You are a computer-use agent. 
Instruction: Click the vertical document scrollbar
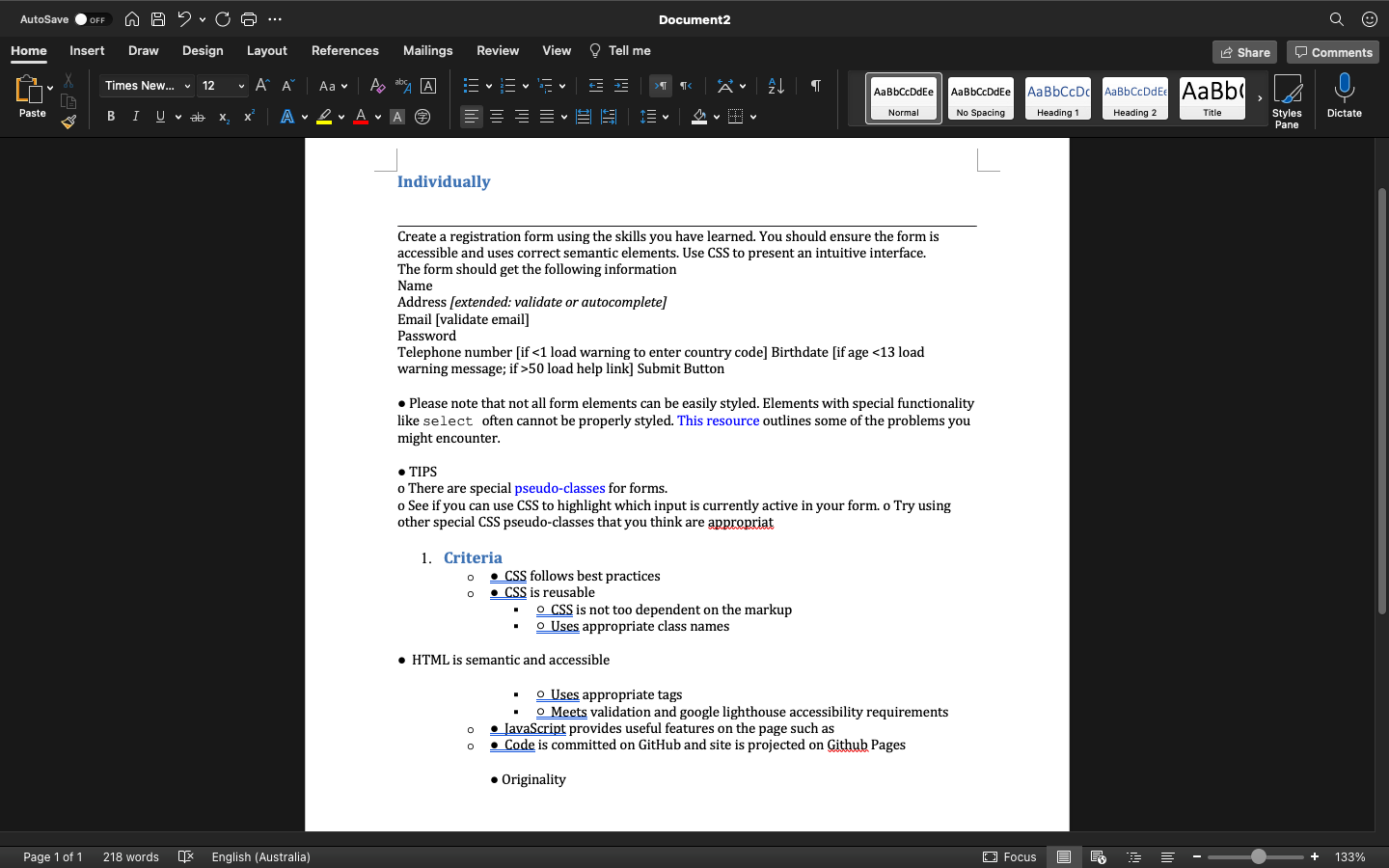click(1381, 400)
